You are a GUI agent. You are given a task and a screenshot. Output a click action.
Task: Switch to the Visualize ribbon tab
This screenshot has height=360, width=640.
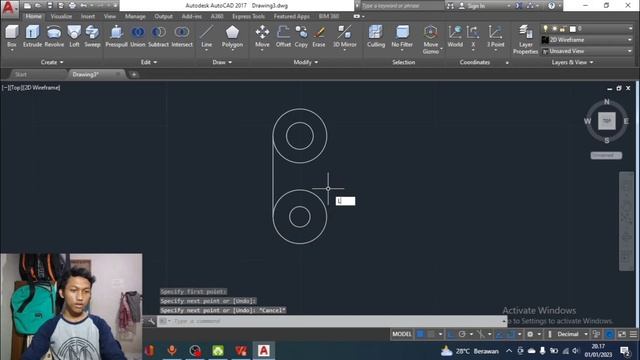click(61, 16)
